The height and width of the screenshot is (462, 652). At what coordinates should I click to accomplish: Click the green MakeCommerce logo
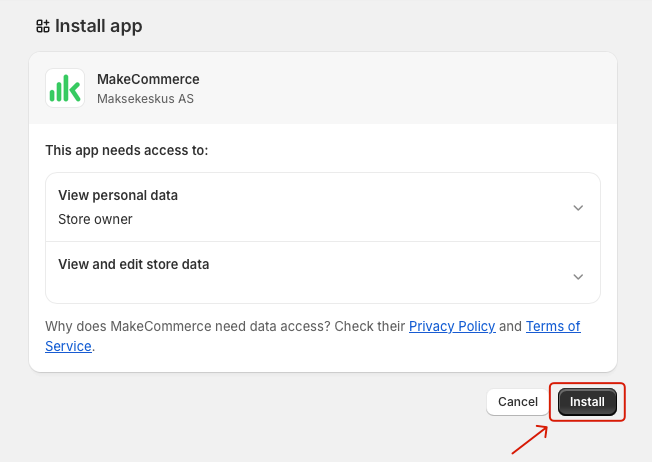(65, 88)
